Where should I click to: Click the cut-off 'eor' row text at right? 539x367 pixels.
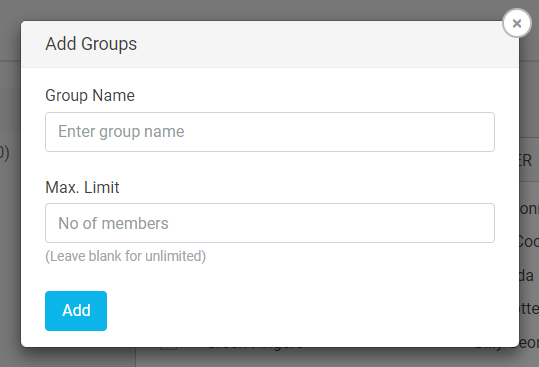tap(529, 343)
